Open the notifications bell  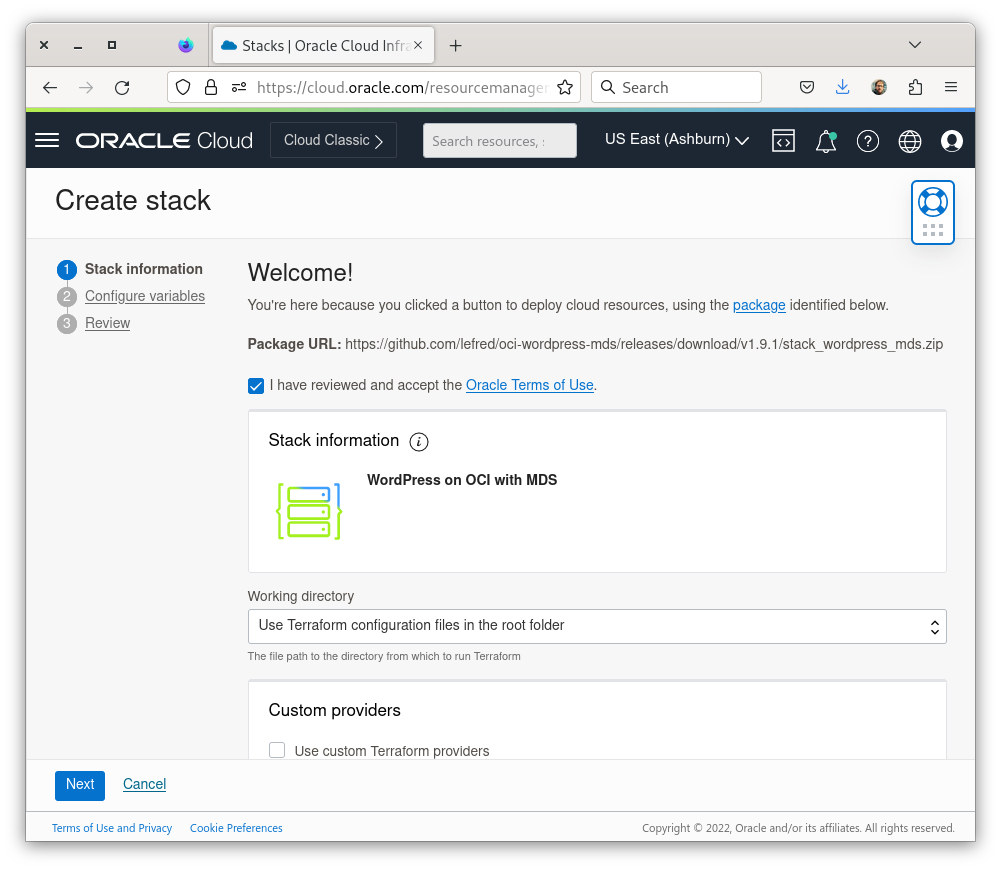pos(825,141)
